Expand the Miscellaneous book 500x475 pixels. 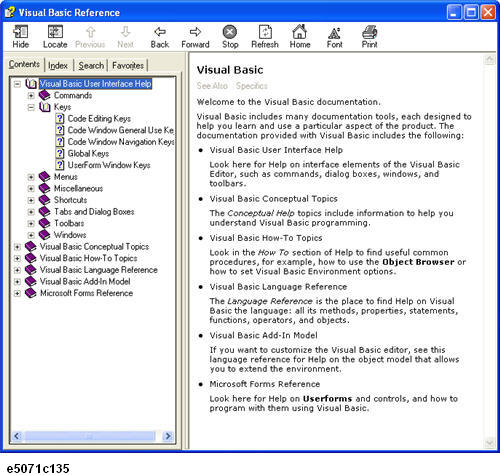click(x=31, y=189)
